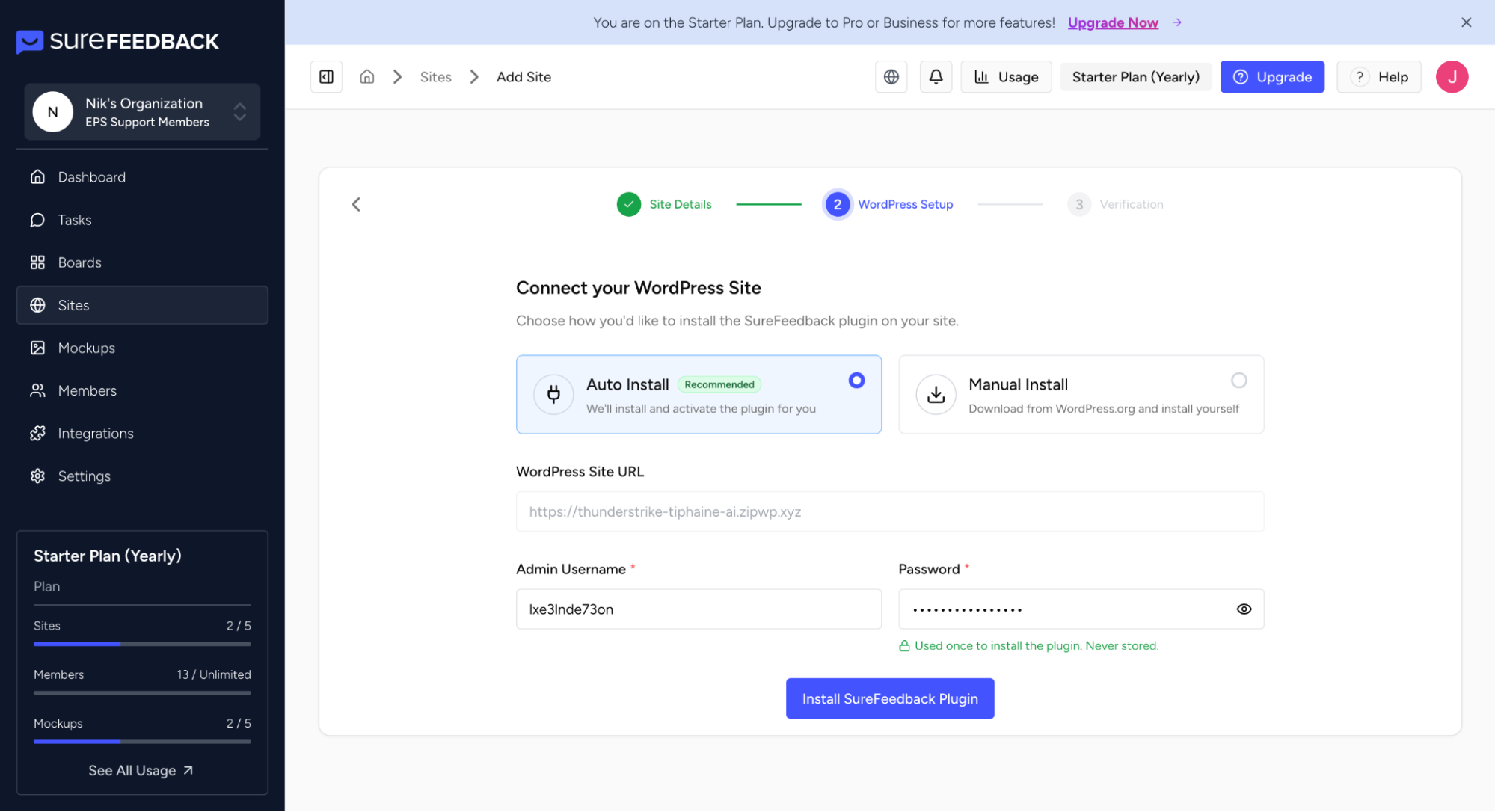Show password with the eye icon
1495x812 pixels.
click(1244, 609)
